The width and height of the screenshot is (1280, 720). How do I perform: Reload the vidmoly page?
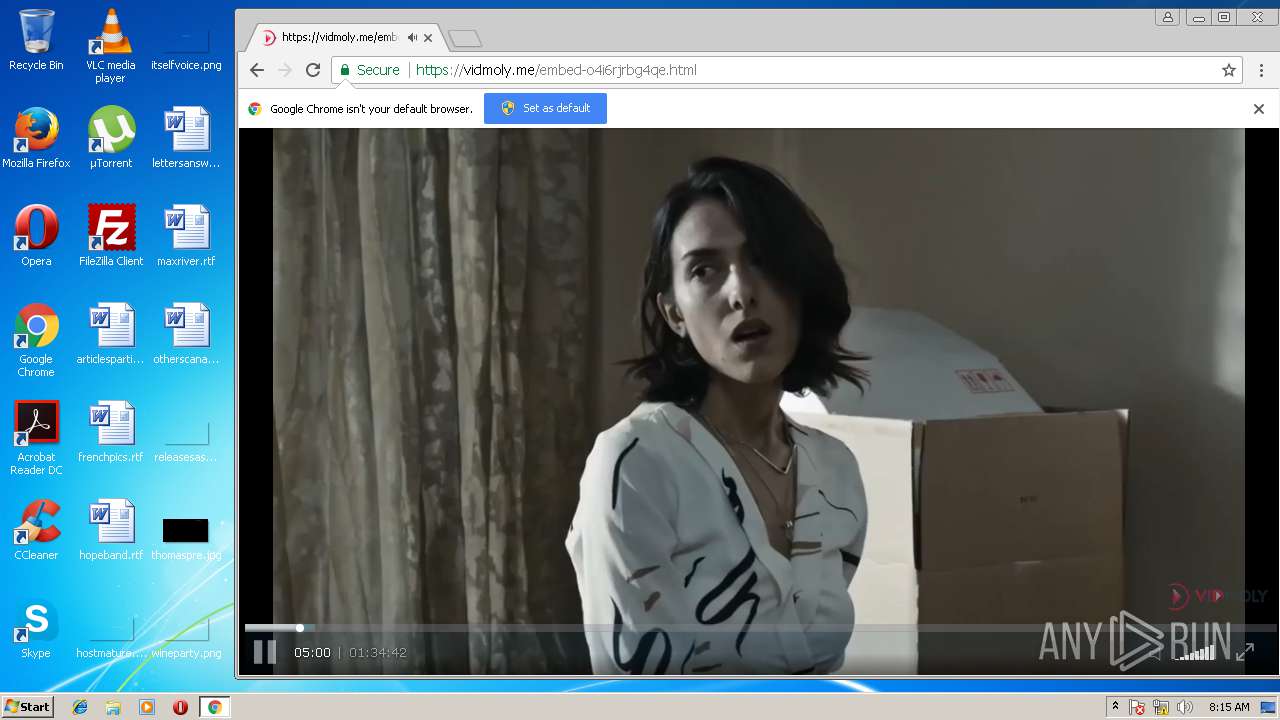point(313,70)
